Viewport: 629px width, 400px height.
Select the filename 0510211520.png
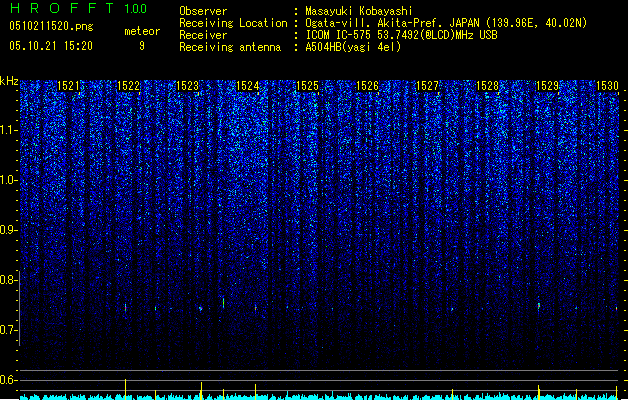pyautogui.click(x=51, y=26)
